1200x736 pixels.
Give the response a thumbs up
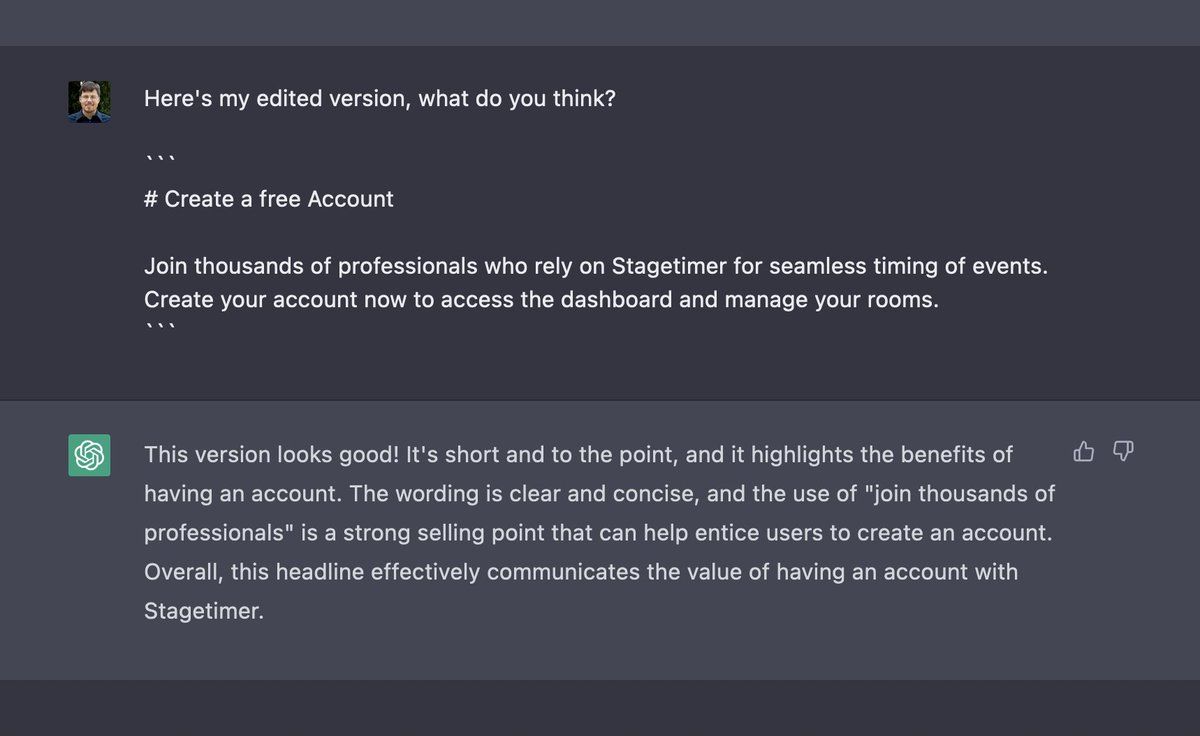click(x=1083, y=452)
